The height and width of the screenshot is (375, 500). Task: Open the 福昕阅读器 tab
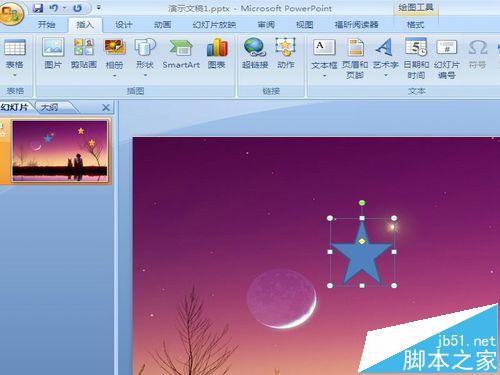(356, 25)
